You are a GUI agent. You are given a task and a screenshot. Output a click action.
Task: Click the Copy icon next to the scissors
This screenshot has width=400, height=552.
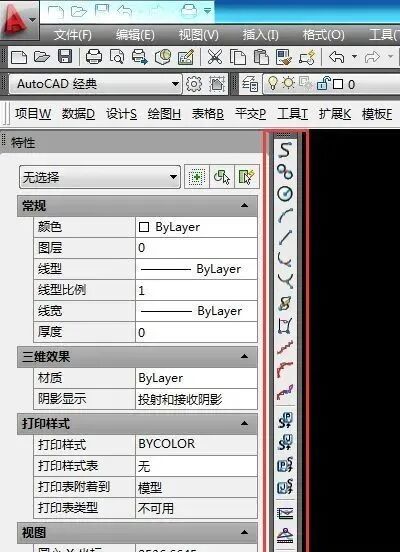click(238, 56)
